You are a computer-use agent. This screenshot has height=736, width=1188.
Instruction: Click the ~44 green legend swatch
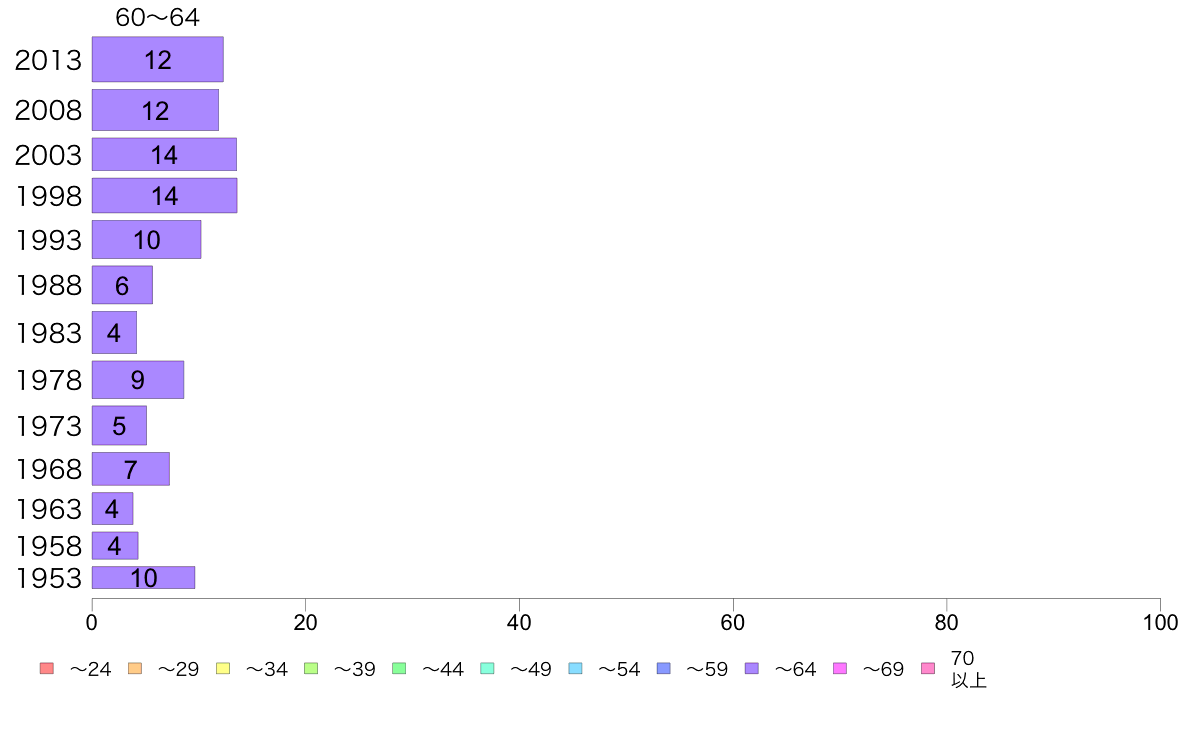pos(399,669)
